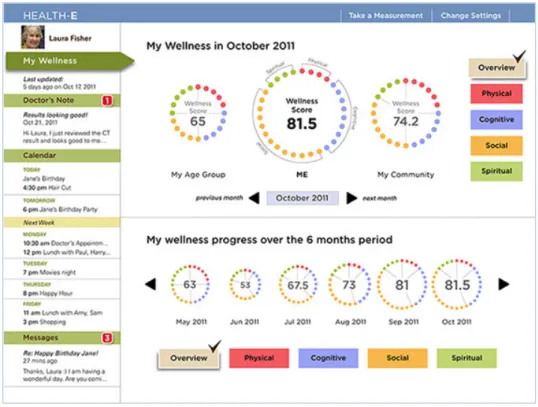
Task: Open the Jul 2011 wellness circle
Action: click(x=298, y=284)
